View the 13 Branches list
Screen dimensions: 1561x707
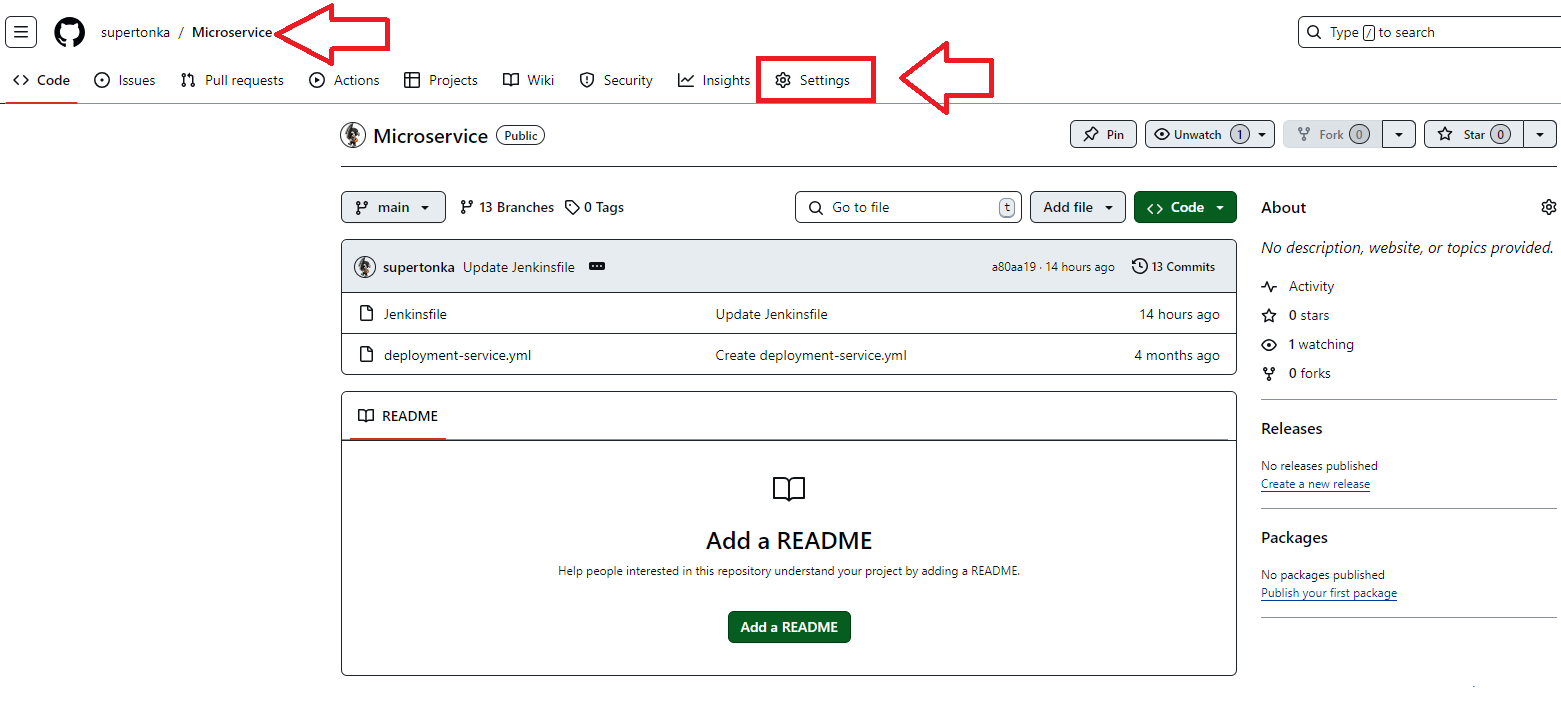pos(507,207)
